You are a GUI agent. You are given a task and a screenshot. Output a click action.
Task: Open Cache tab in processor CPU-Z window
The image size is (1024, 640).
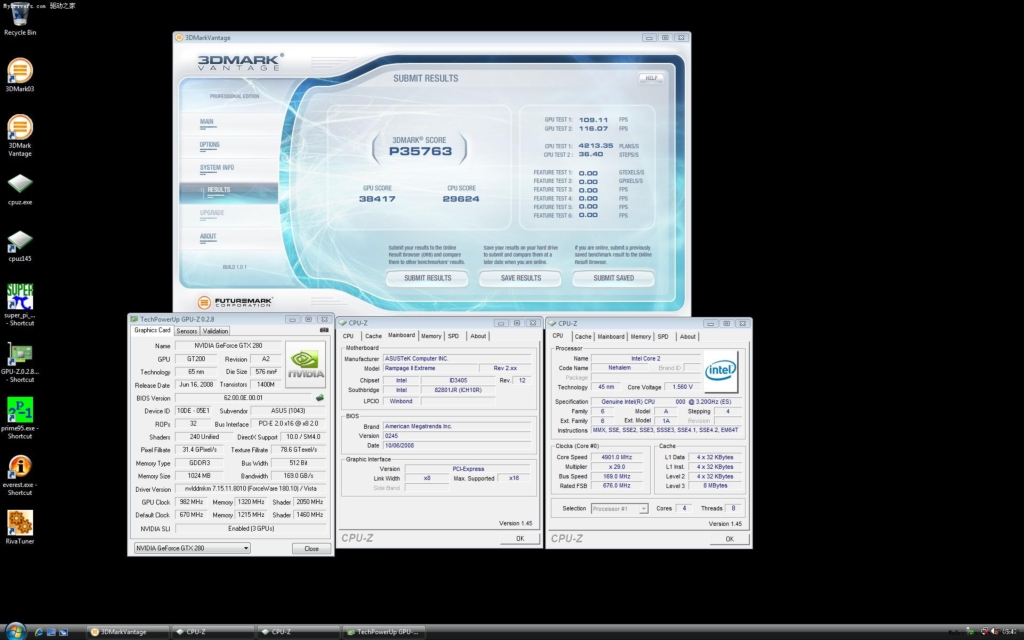583,336
